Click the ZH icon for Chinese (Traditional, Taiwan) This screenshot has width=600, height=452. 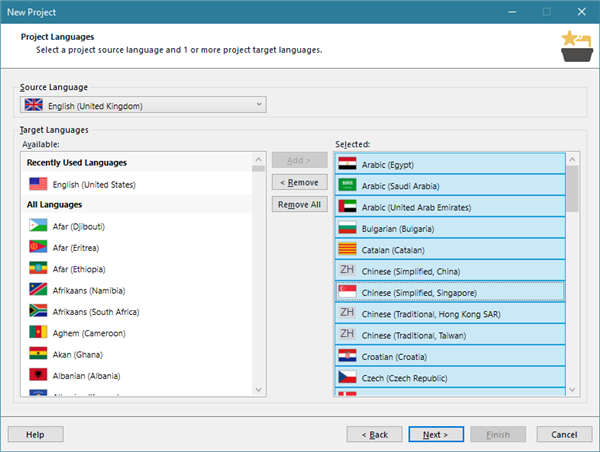tap(348, 334)
